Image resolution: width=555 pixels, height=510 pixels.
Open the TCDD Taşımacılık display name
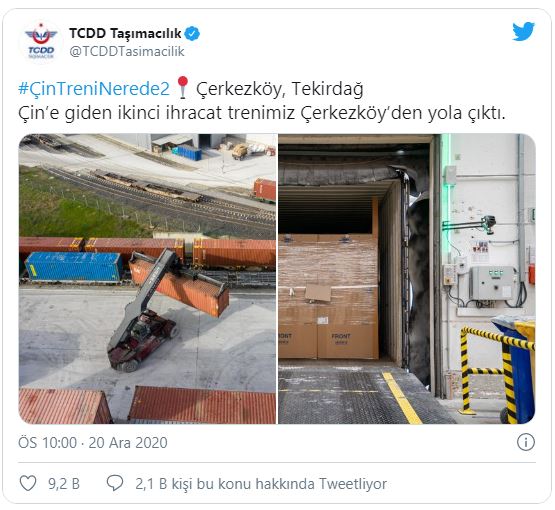click(x=125, y=33)
